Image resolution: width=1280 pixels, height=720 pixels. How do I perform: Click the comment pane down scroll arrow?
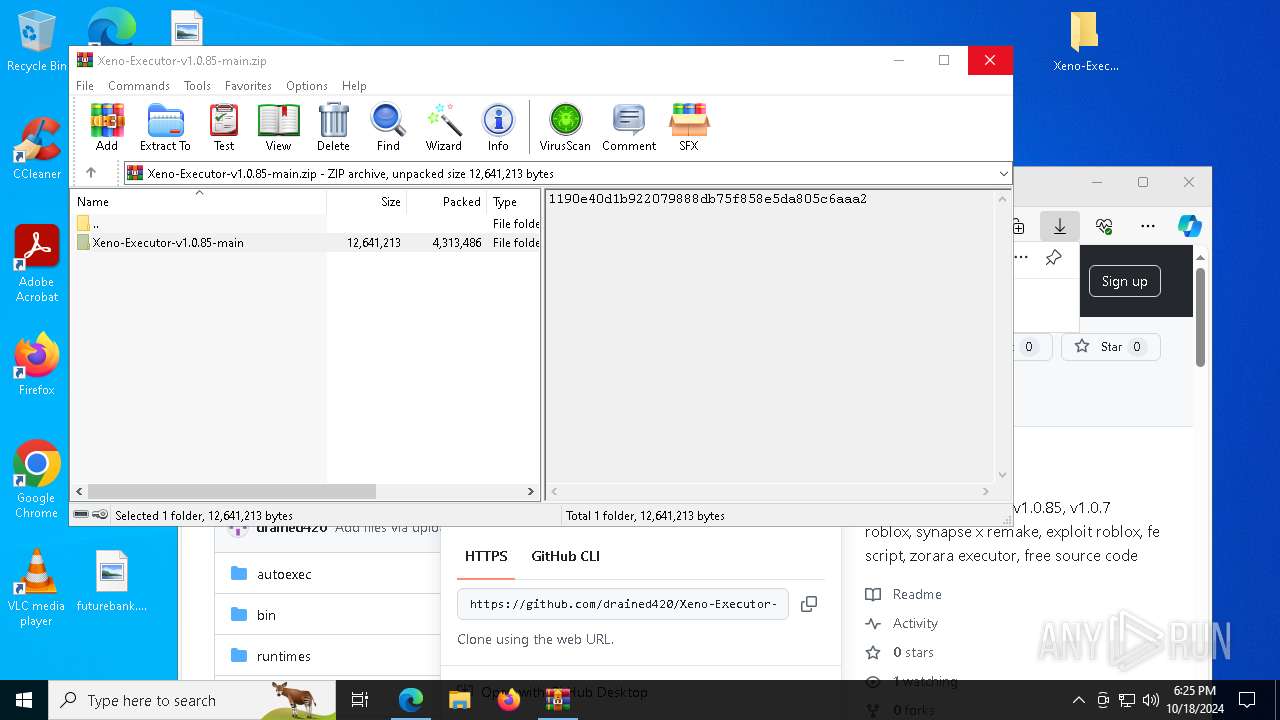pos(1002,475)
